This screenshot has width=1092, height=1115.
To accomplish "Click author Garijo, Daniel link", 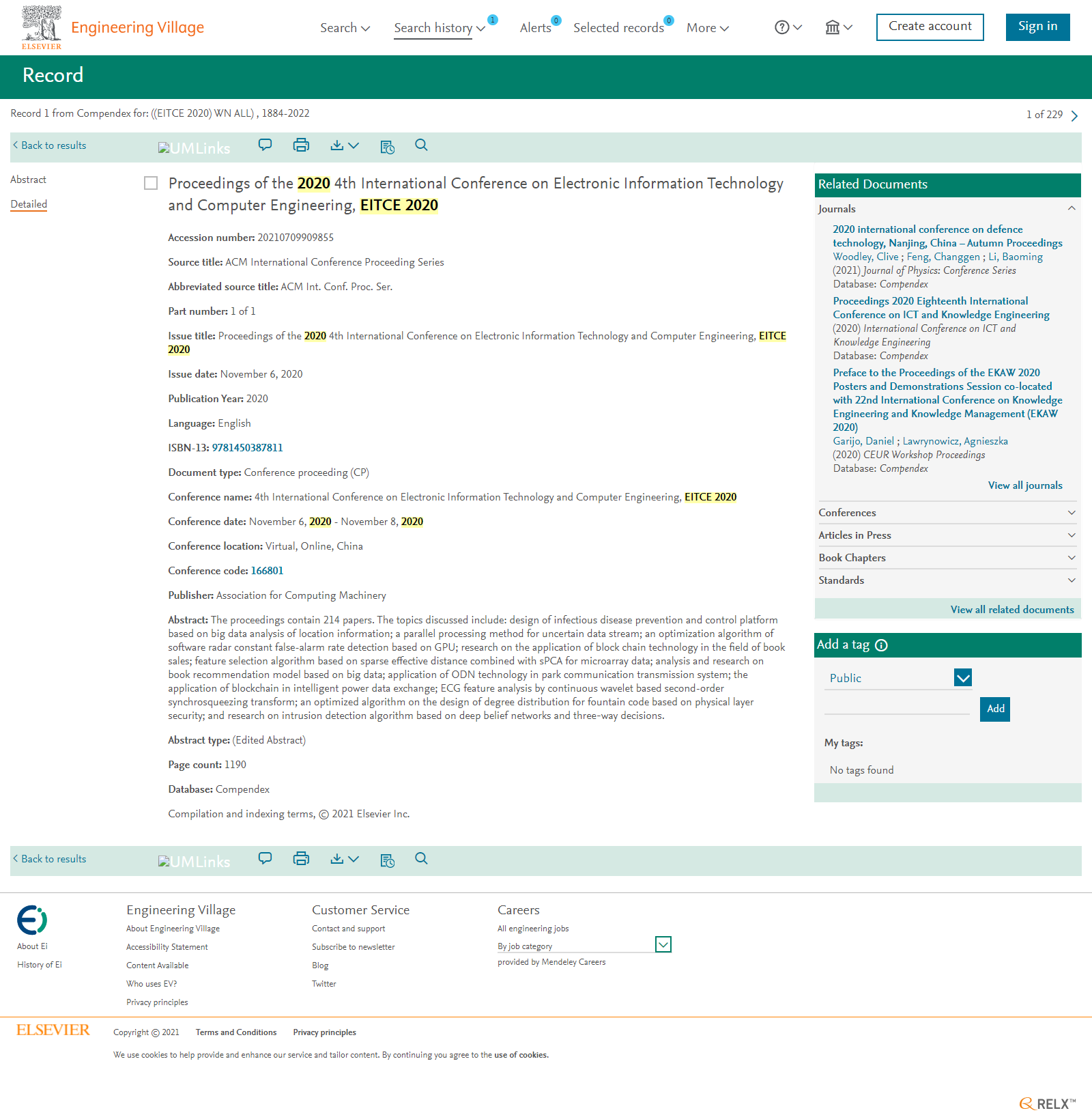I will pyautogui.click(x=863, y=441).
